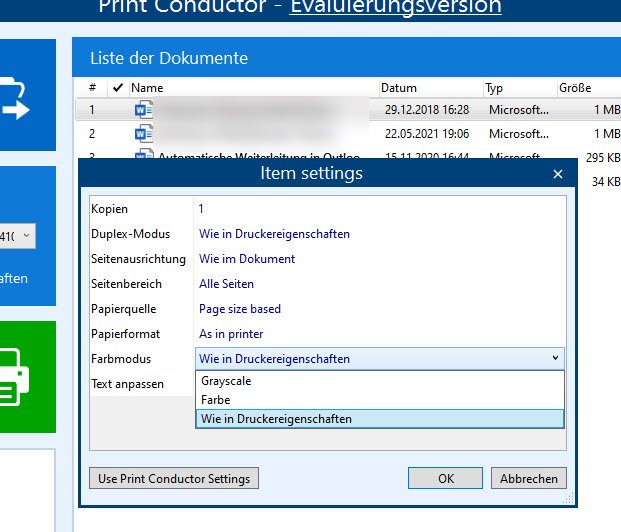621x532 pixels.
Task: Click the Word icon in document row 1
Action: tap(143, 110)
